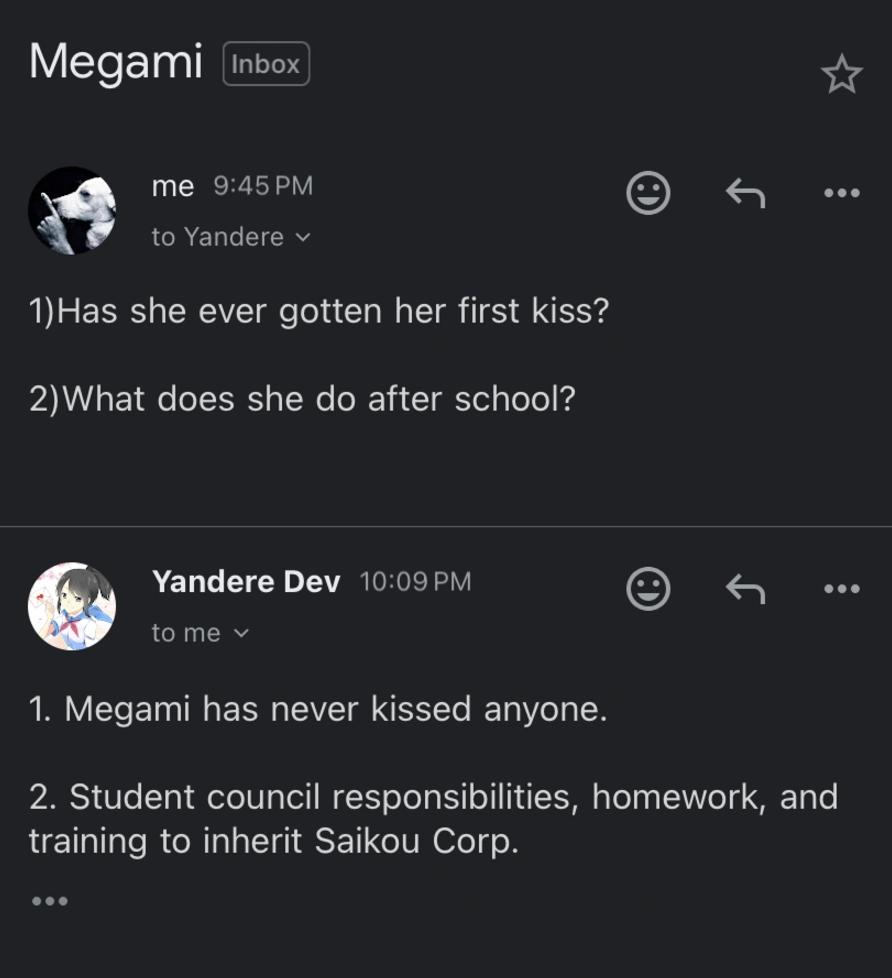The height and width of the screenshot is (978, 892).
Task: Reply to my 9:45 PM message
Action: pos(745,193)
